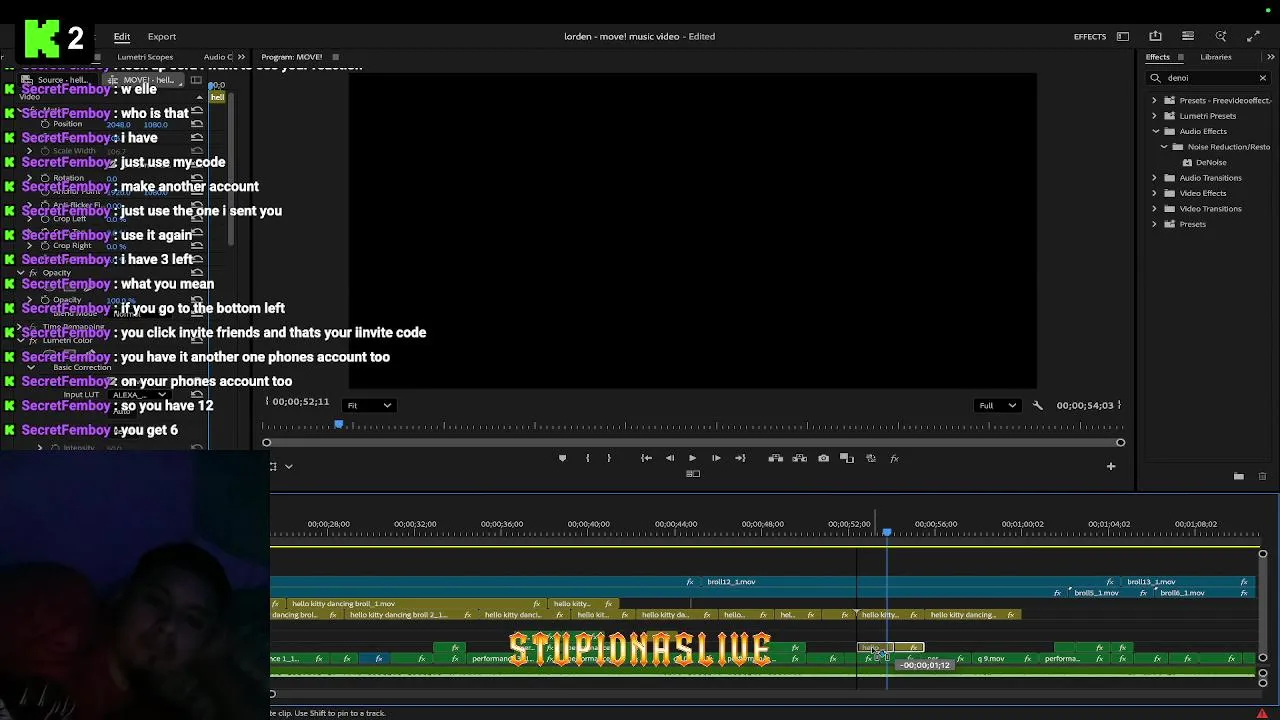The width and height of the screenshot is (1280, 720).
Task: Create new custom bin folder icon
Action: [1238, 476]
